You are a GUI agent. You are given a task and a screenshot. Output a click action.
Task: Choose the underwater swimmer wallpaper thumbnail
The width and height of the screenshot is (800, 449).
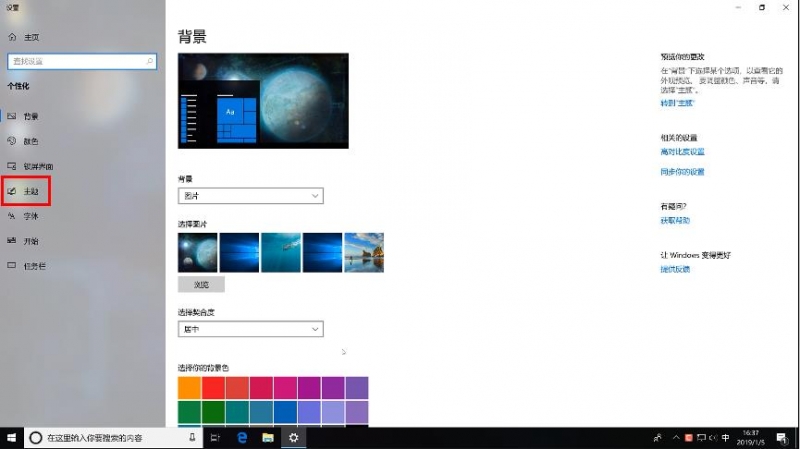(x=281, y=253)
